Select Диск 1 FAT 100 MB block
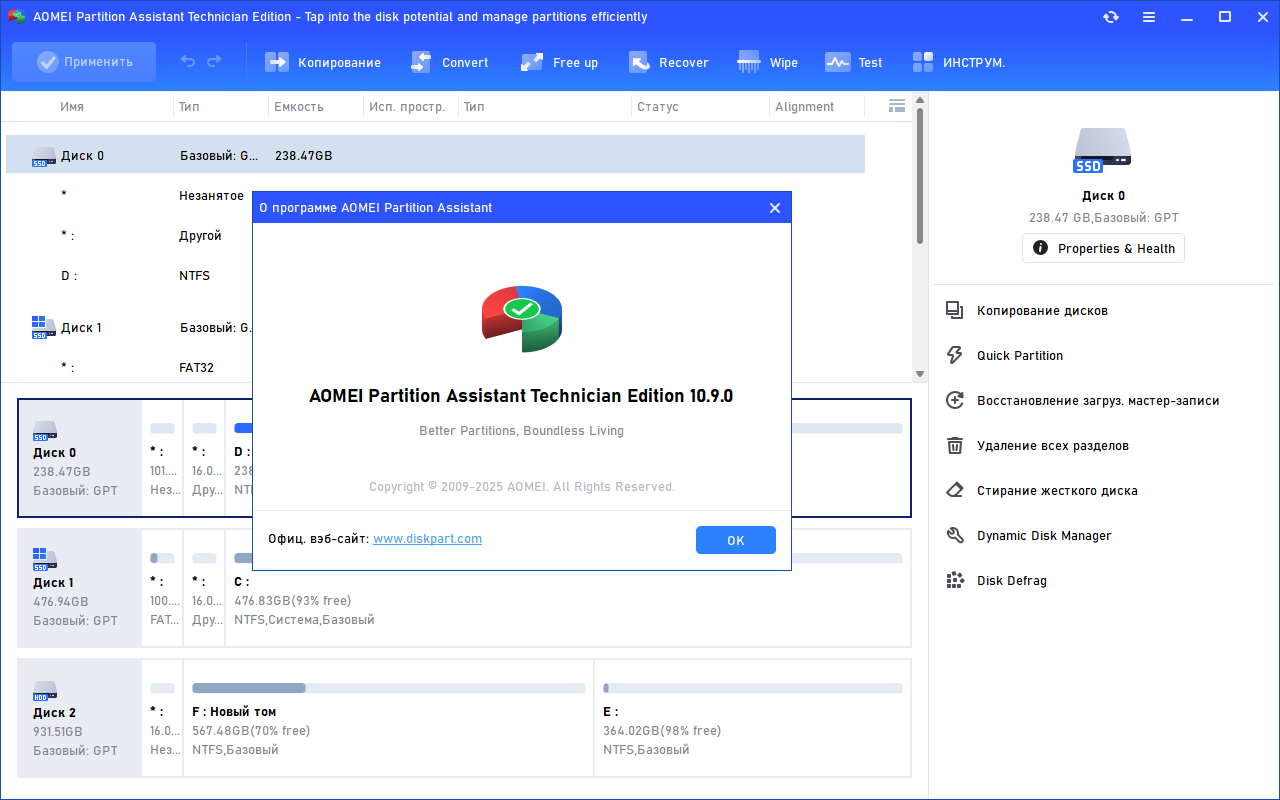The height and width of the screenshot is (800, 1280). (x=163, y=588)
